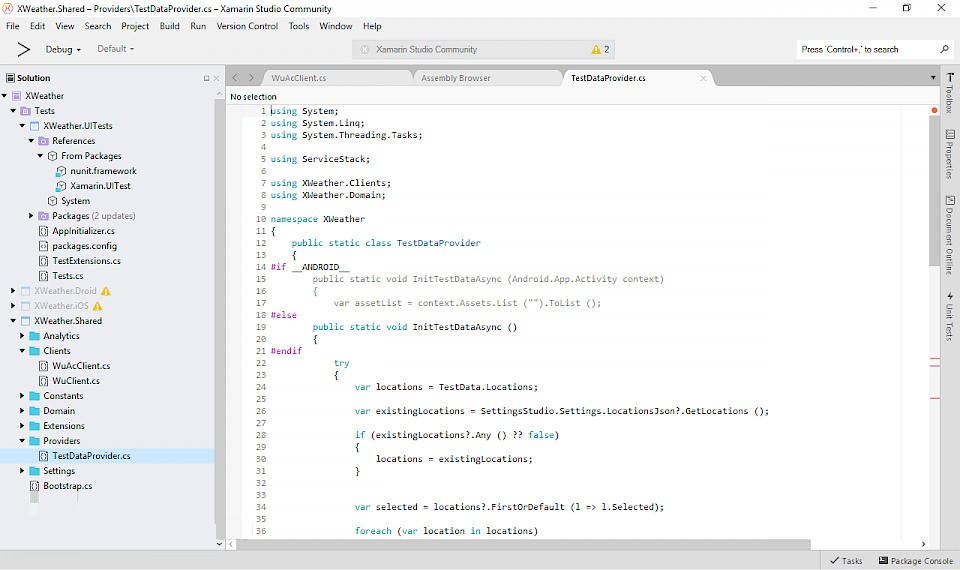Click the Run (play) button
960x570 pixels.
click(23, 50)
